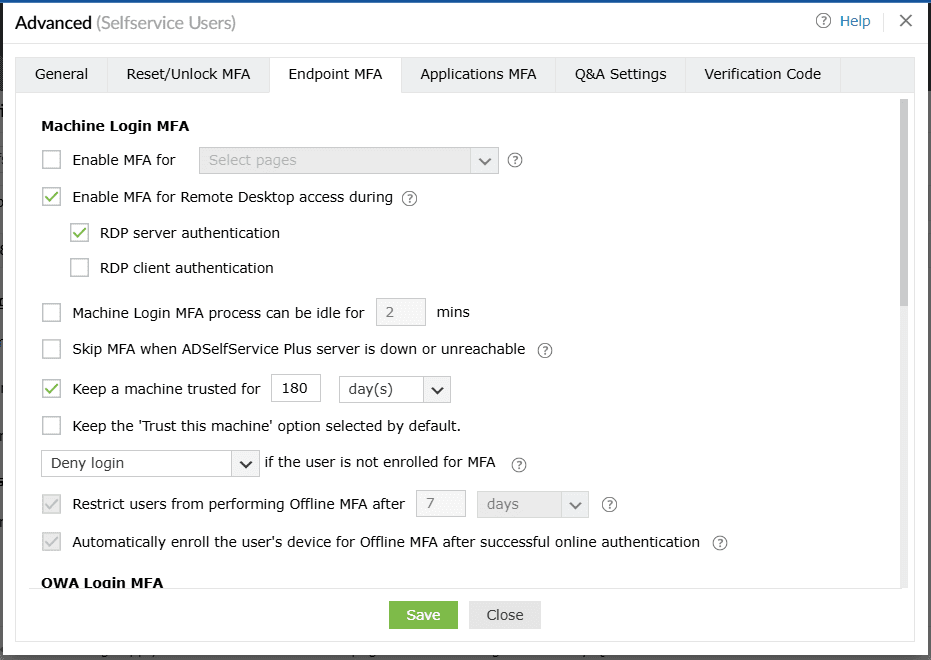Click help icon beside Select pages dropdown
The height and width of the screenshot is (660, 931).
click(x=516, y=160)
